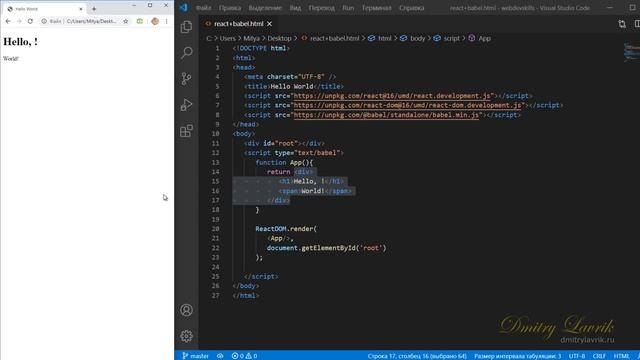640x360 pixels.
Task: Change tab size via Размер интервала табуляции
Action: [518, 356]
